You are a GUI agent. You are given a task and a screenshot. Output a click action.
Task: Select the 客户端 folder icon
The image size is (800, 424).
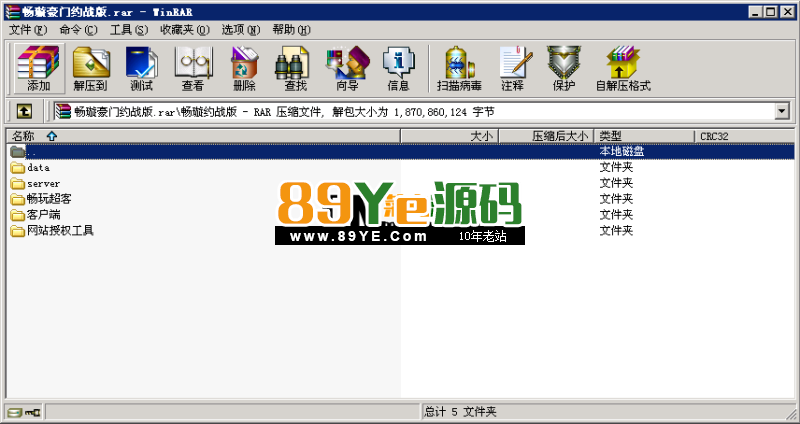(18, 215)
